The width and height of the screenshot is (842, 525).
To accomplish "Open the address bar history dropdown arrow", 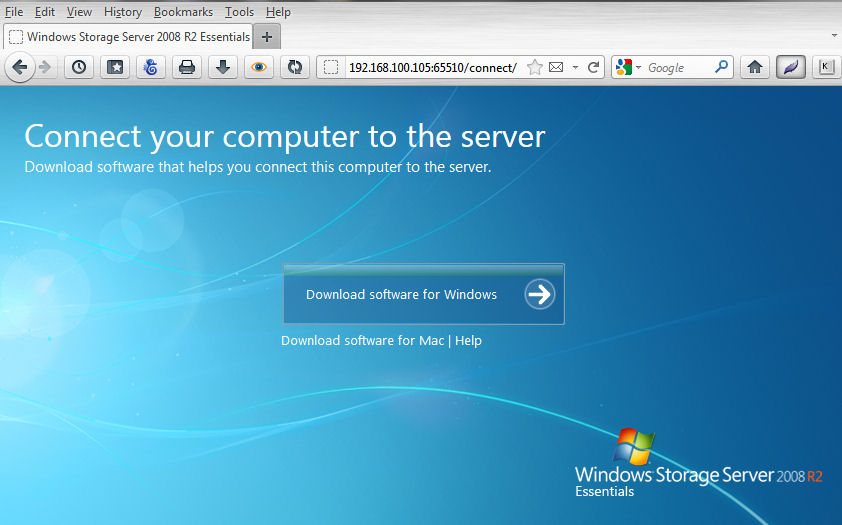I will click(x=575, y=68).
